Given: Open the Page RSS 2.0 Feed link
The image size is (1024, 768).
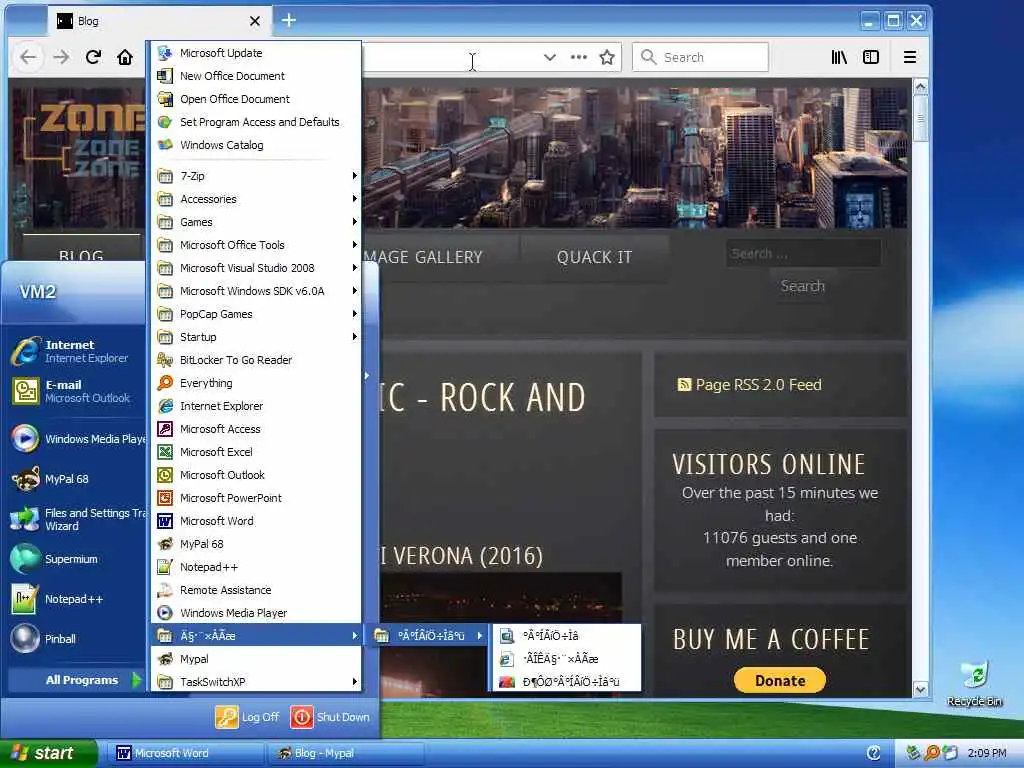Looking at the screenshot, I should click(x=750, y=385).
